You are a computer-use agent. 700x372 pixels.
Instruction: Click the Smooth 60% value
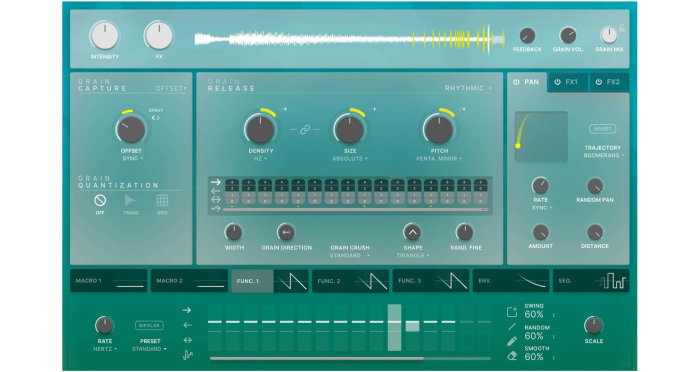click(534, 357)
